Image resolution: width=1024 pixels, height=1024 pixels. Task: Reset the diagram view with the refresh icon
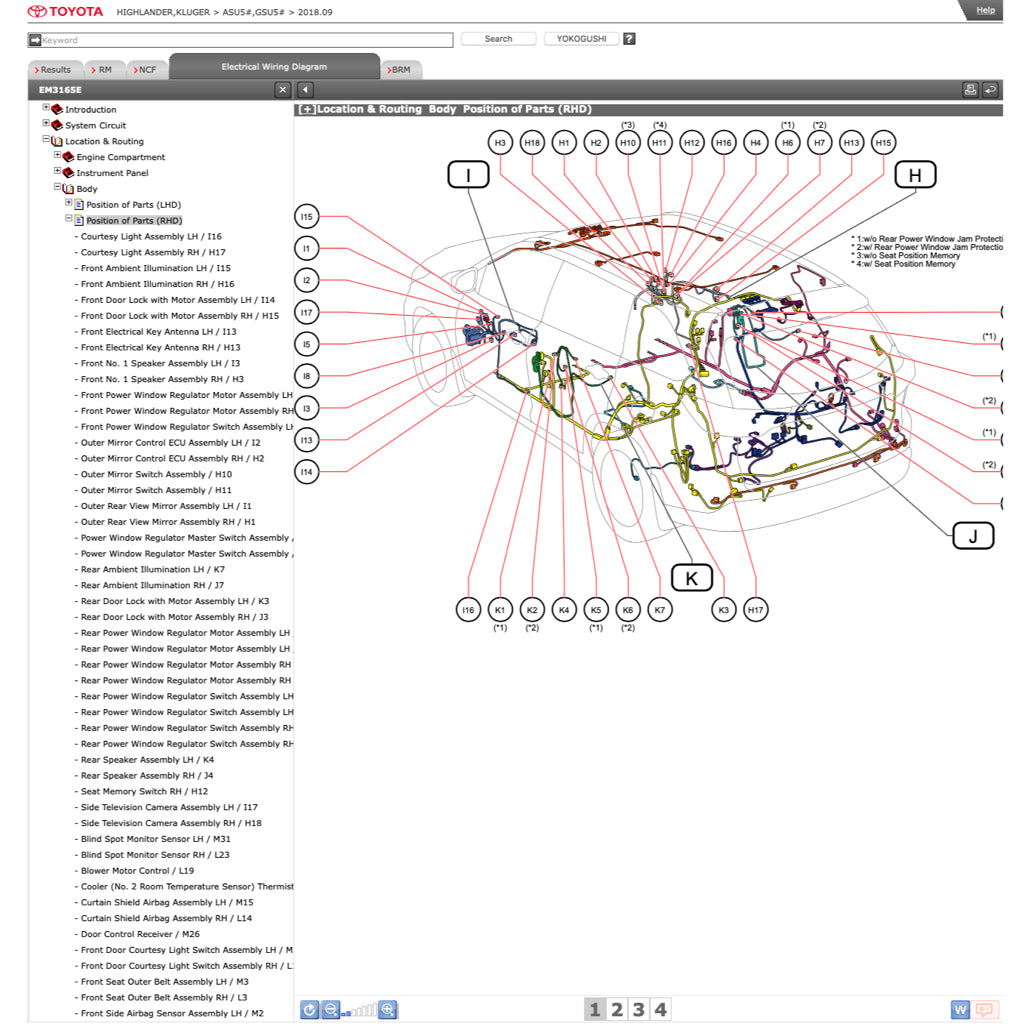(x=310, y=1010)
